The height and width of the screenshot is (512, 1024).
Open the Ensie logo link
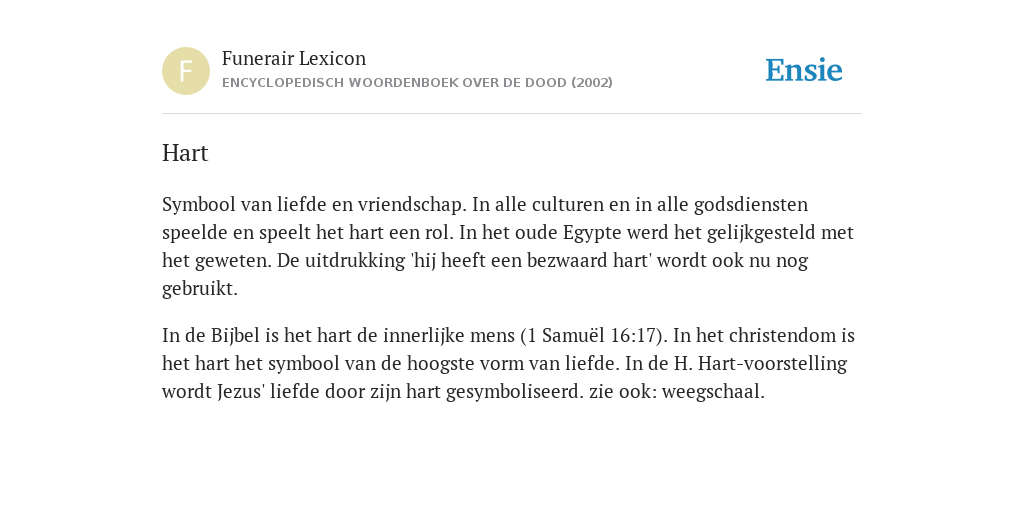(x=804, y=70)
